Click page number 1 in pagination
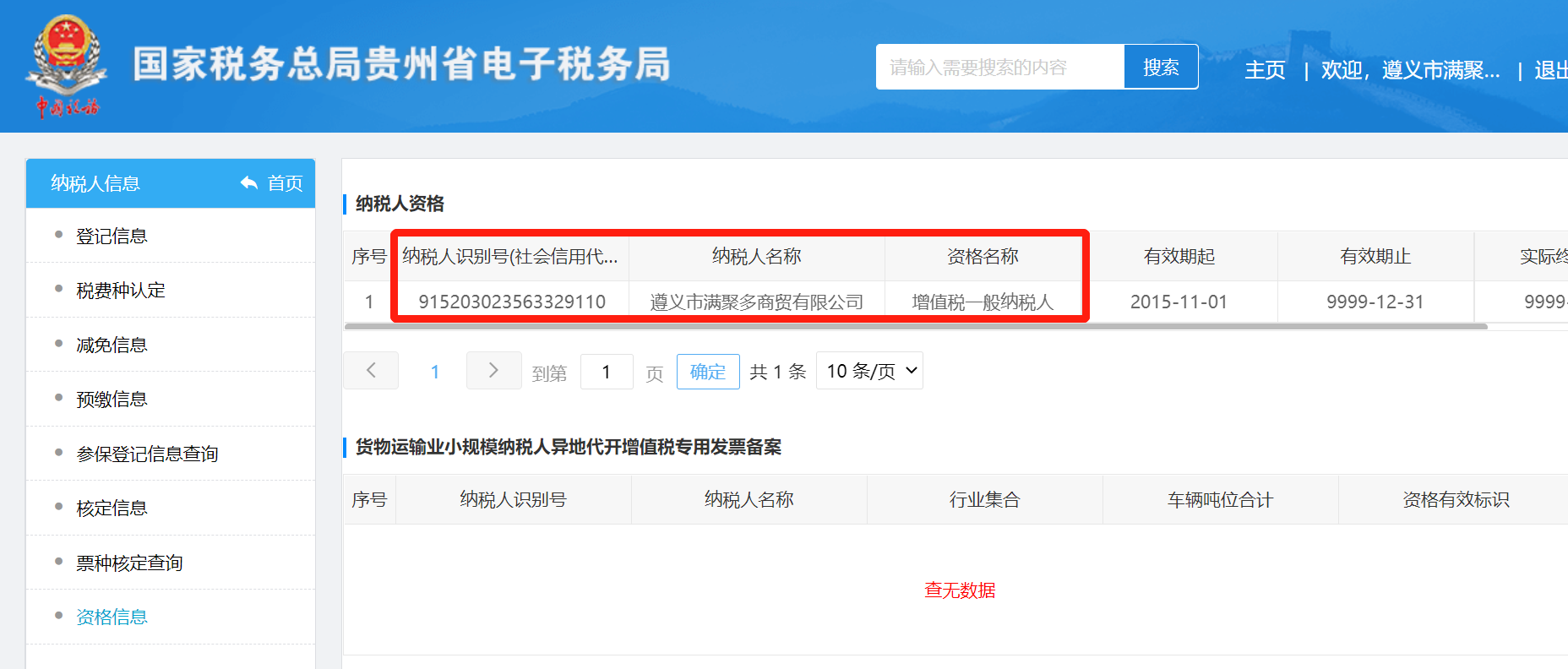1568x669 pixels. click(435, 372)
